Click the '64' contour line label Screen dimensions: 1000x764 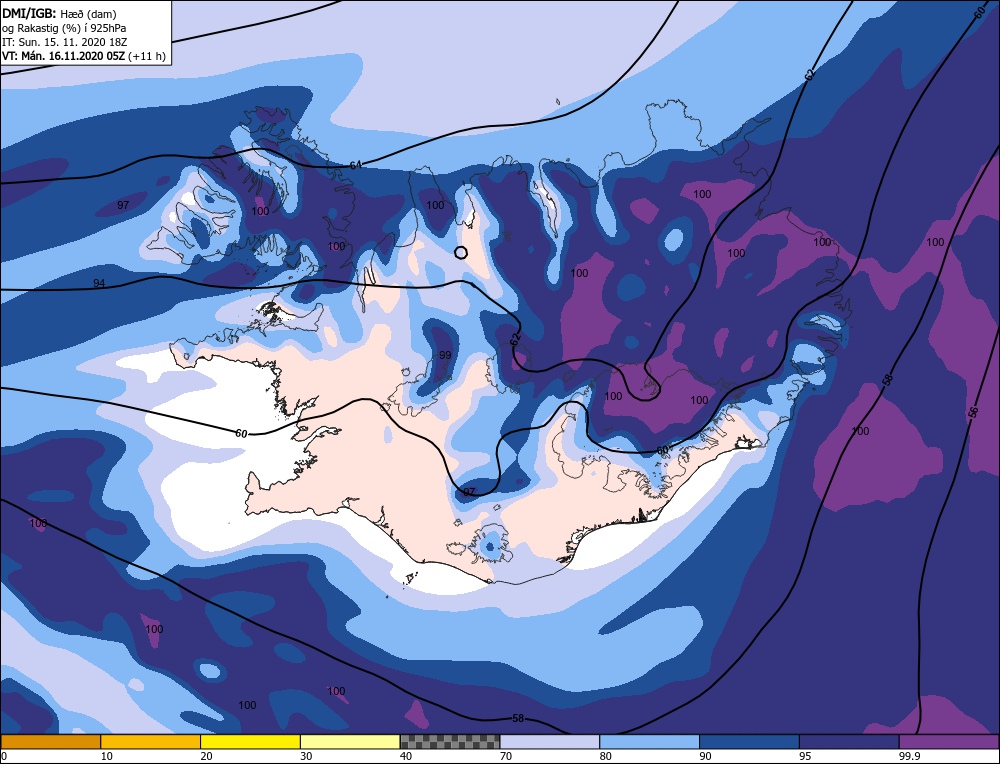(x=355, y=165)
